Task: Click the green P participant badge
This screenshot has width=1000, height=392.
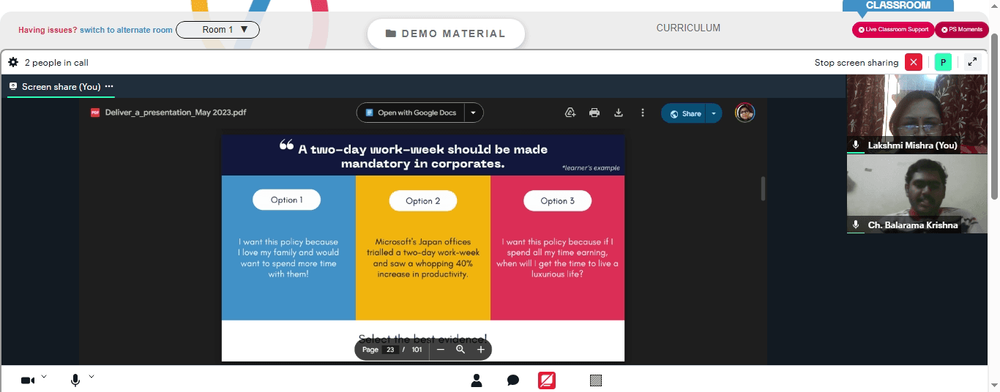Action: (x=943, y=62)
